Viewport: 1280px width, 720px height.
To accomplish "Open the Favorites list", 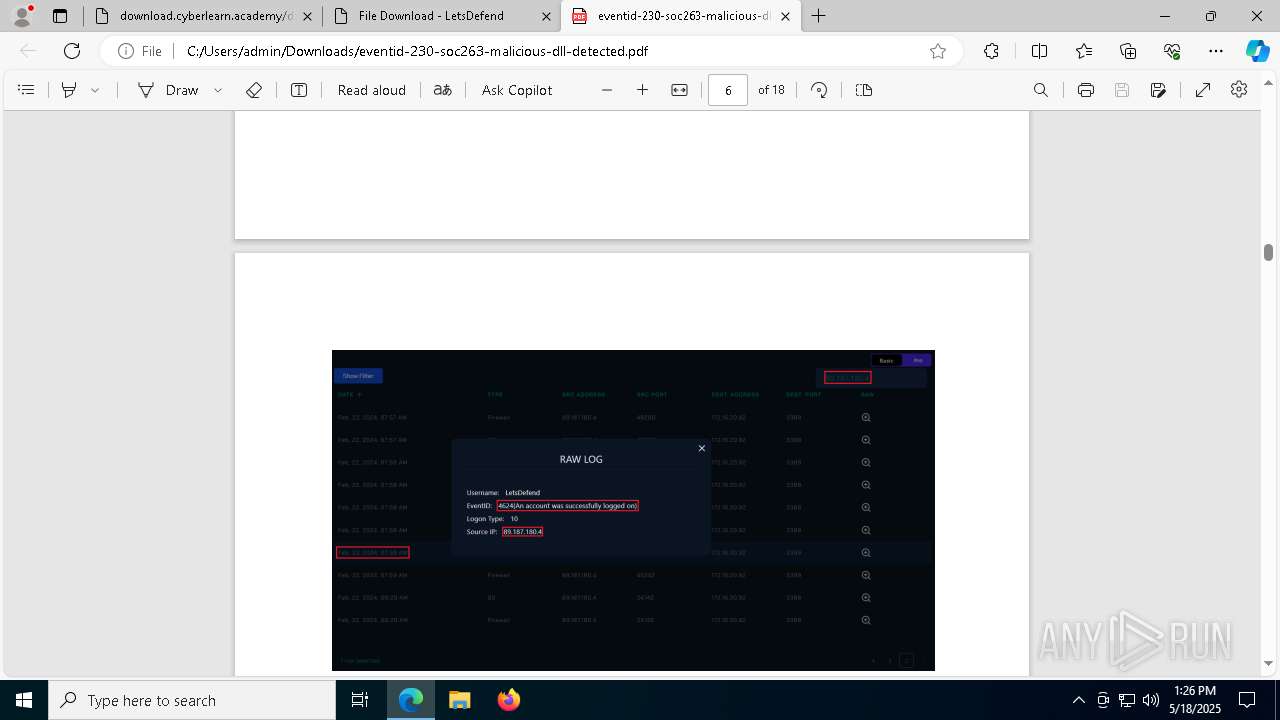I will tap(1084, 51).
